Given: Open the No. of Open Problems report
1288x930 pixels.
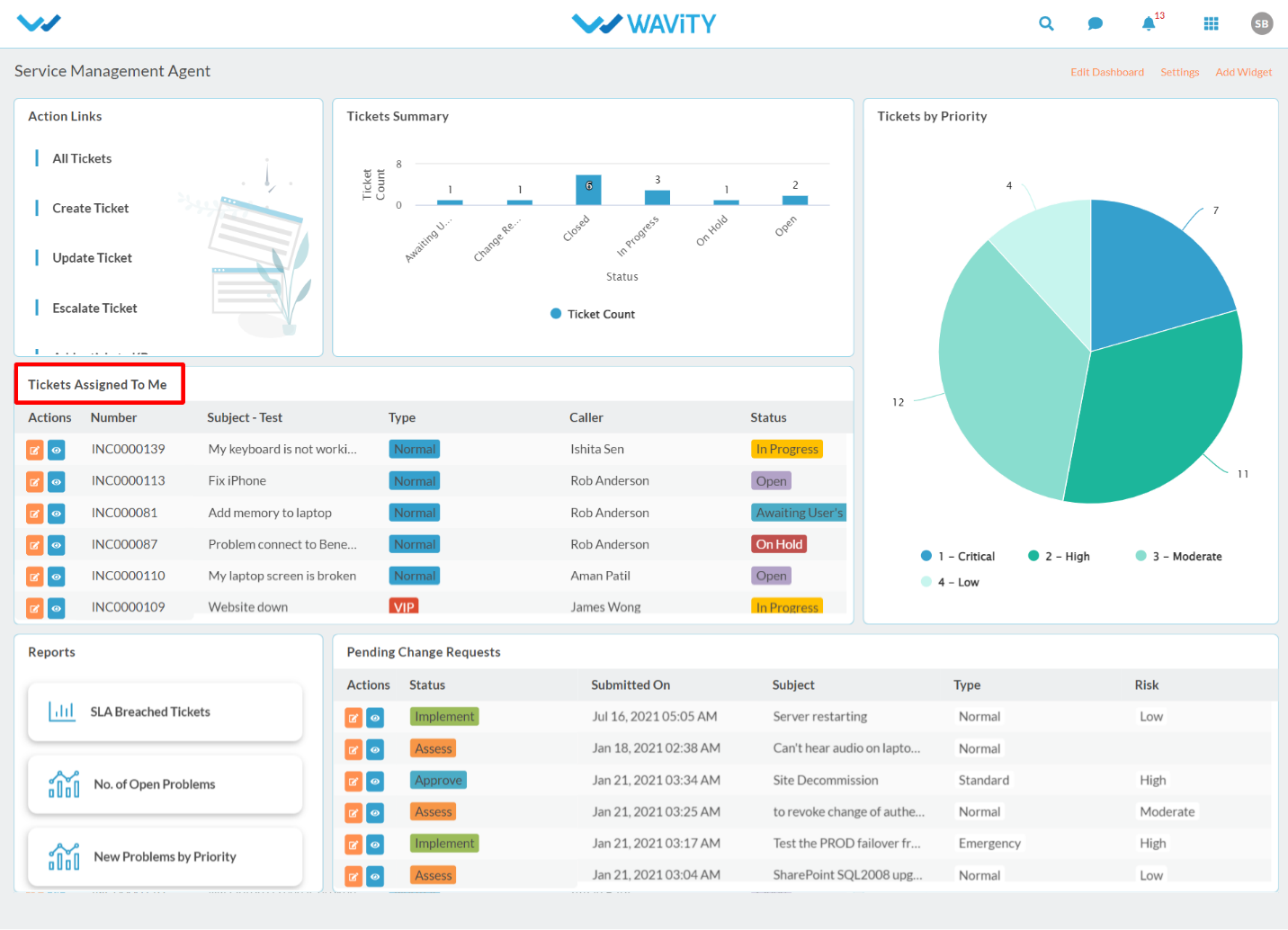Looking at the screenshot, I should coord(165,784).
